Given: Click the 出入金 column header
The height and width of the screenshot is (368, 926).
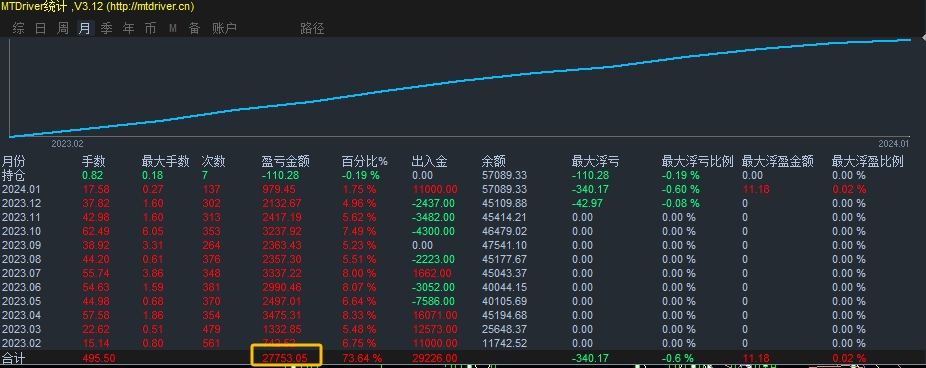Looking at the screenshot, I should pyautogui.click(x=429, y=161).
